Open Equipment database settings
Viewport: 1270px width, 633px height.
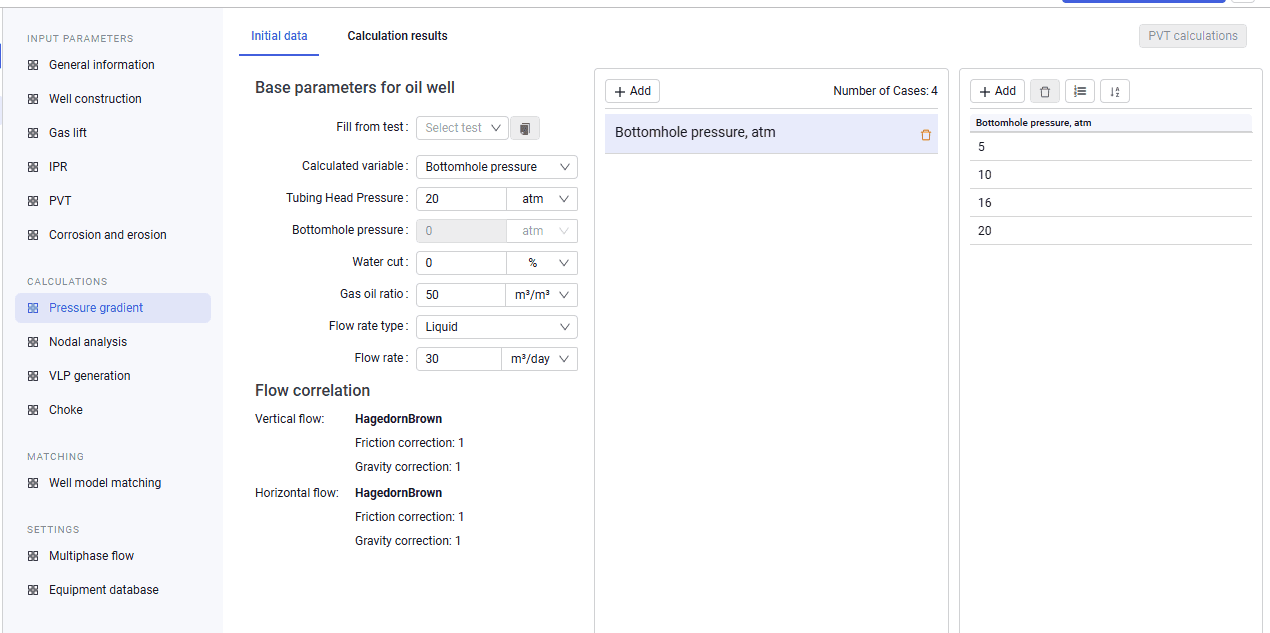[x=104, y=590]
